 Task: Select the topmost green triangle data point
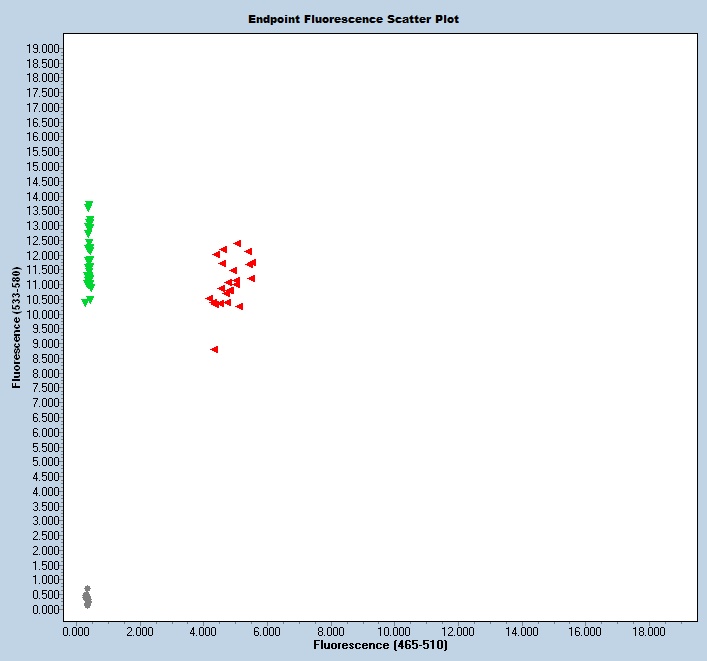(x=88, y=205)
